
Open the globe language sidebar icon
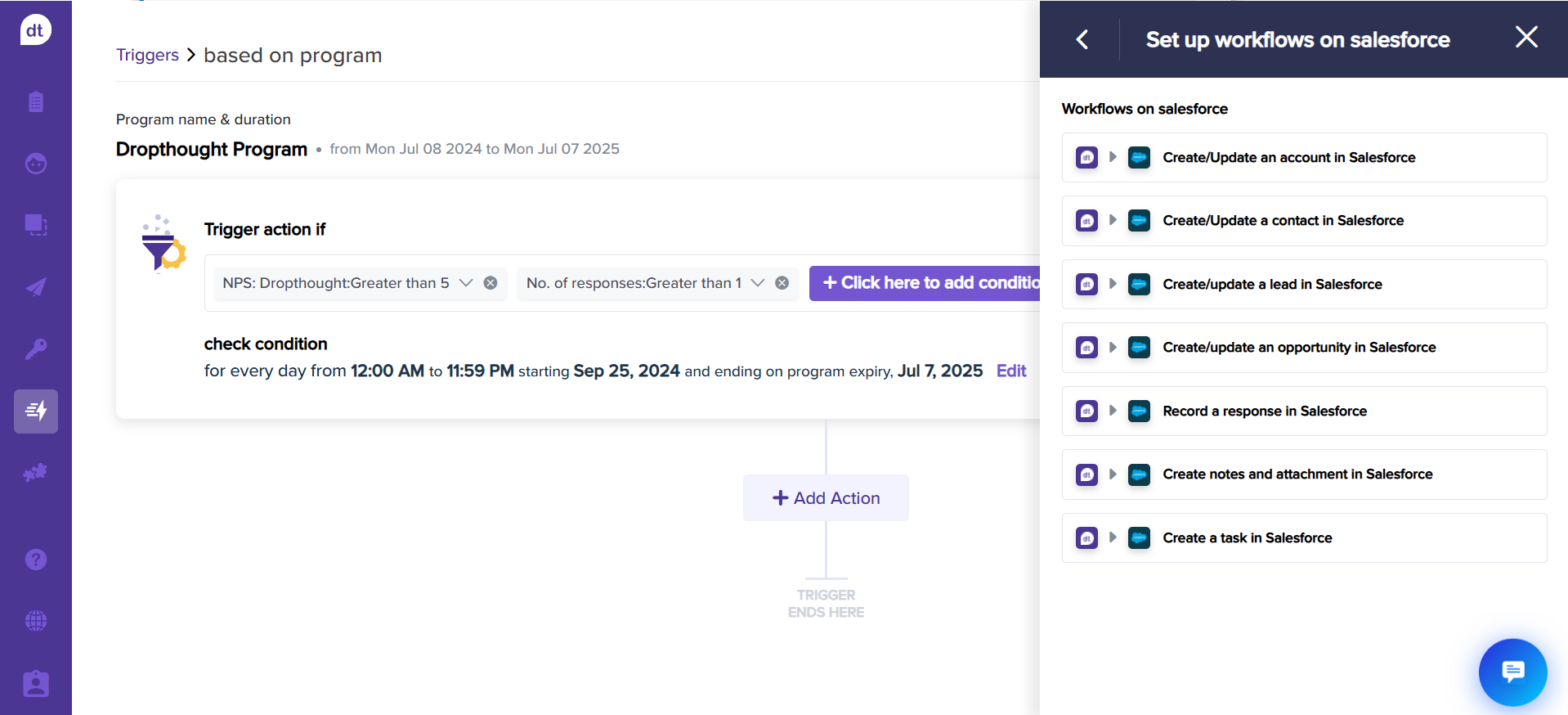[36, 621]
